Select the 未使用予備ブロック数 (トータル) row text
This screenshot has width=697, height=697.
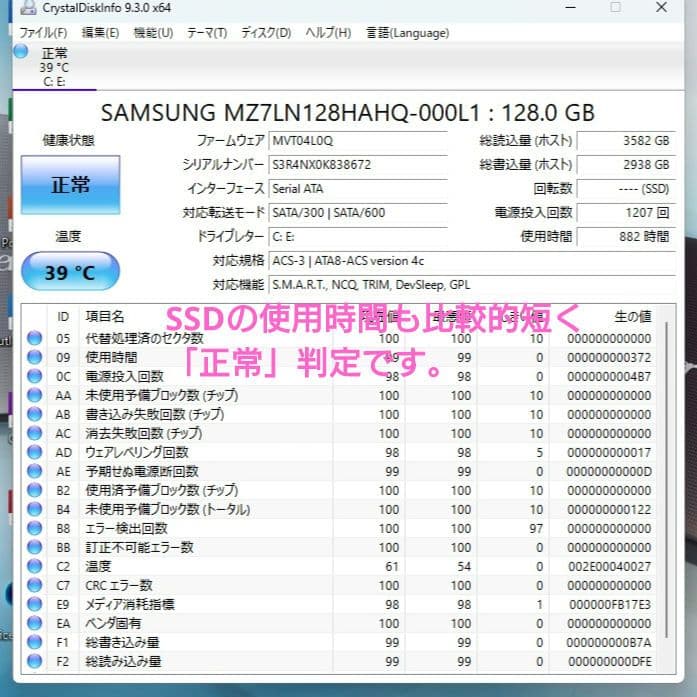tap(168, 509)
